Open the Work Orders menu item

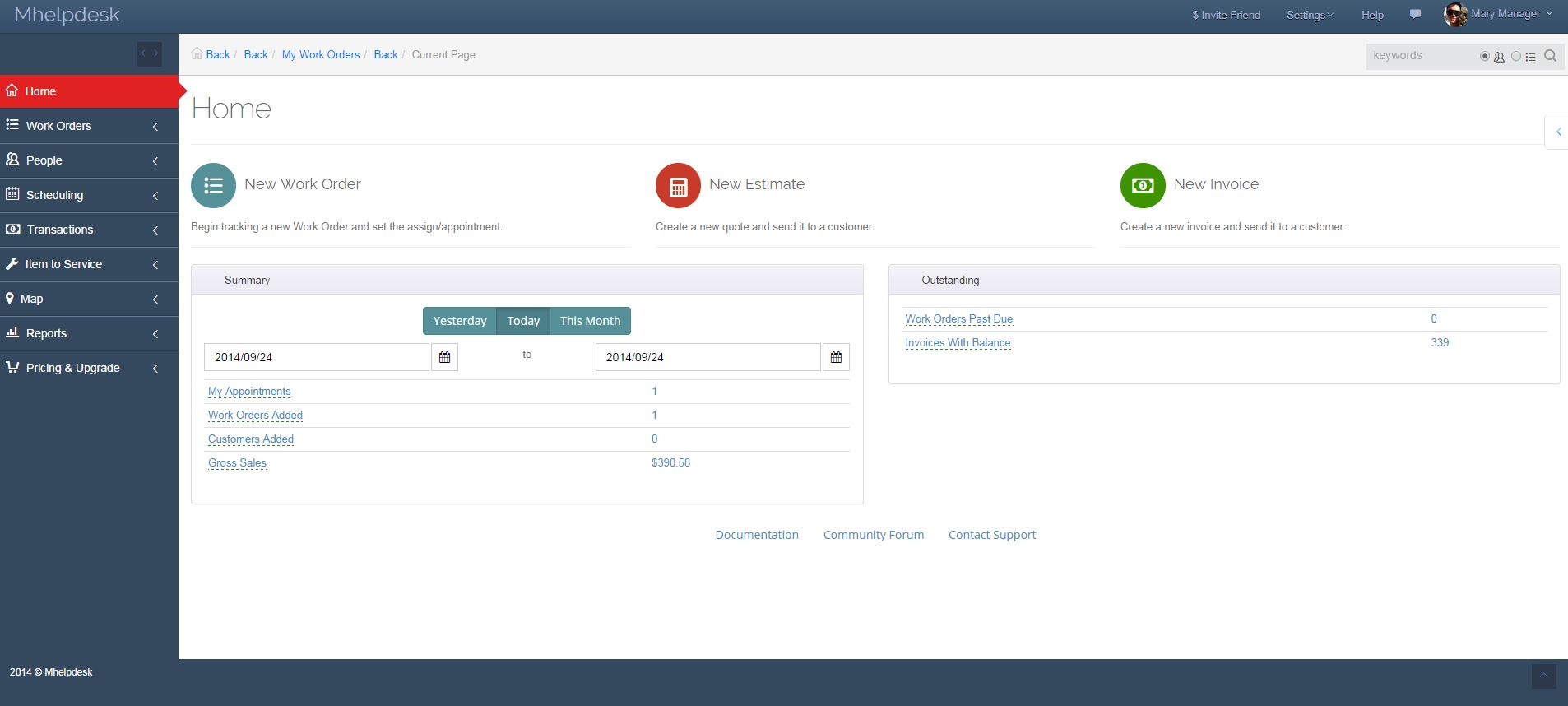coord(89,126)
